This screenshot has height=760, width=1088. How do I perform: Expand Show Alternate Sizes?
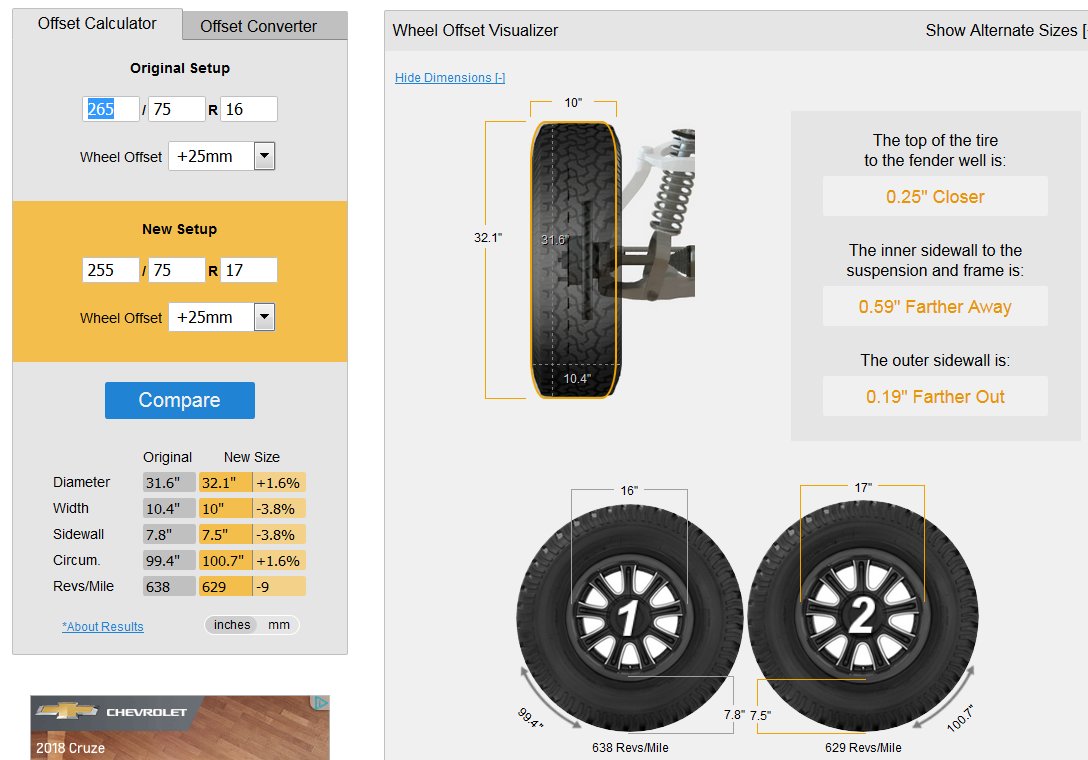(x=1006, y=31)
